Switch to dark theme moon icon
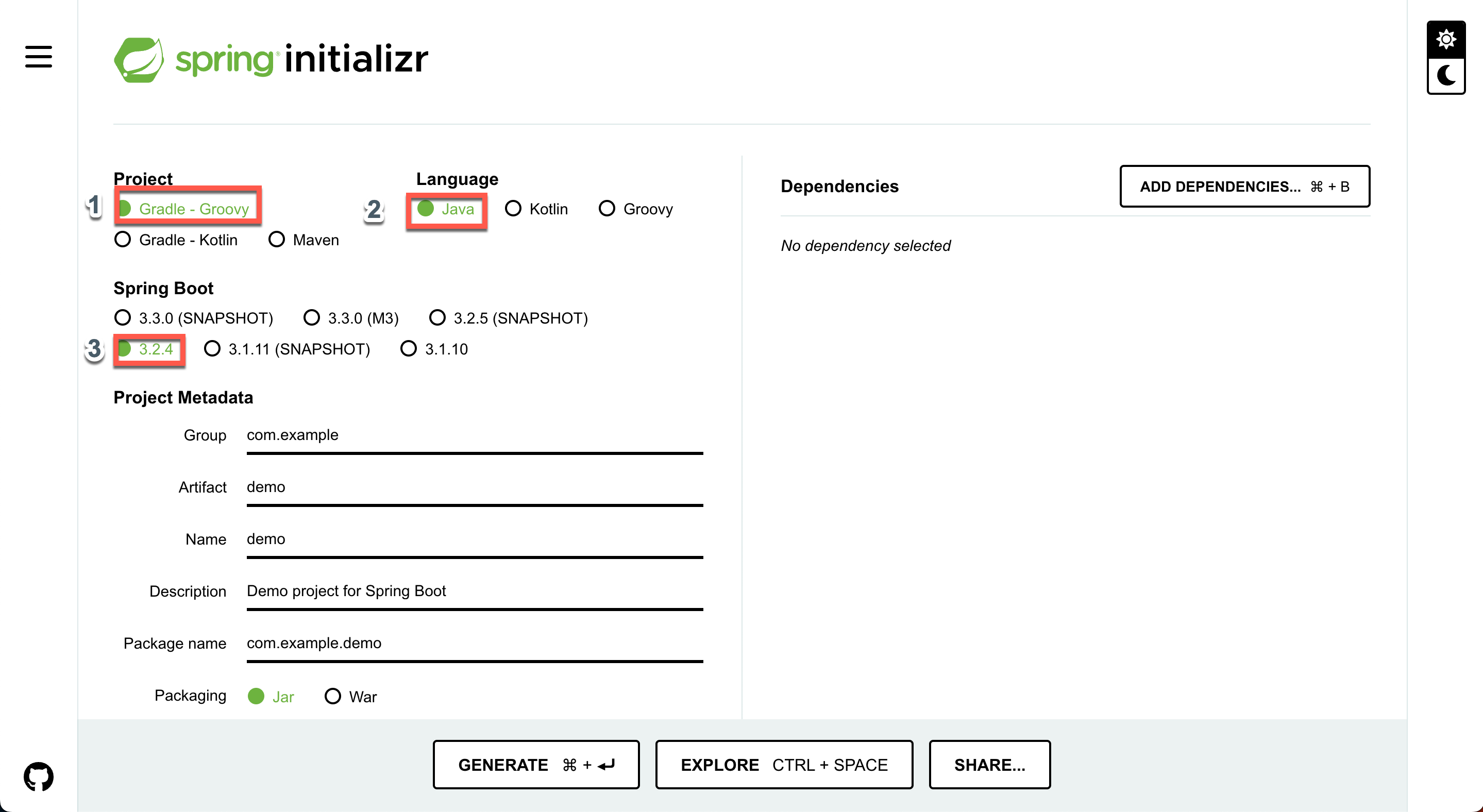1483x812 pixels. coord(1445,75)
